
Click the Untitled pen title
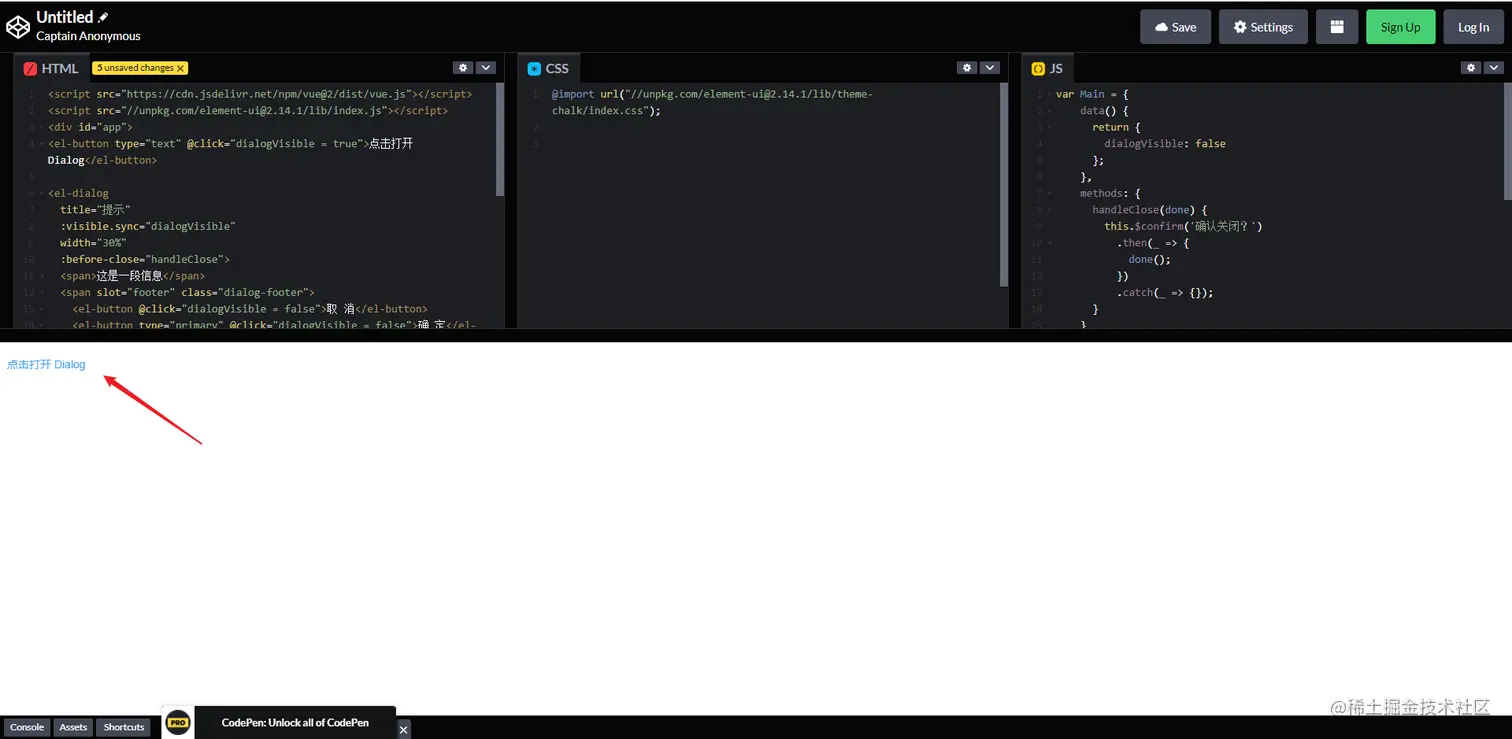click(x=64, y=17)
